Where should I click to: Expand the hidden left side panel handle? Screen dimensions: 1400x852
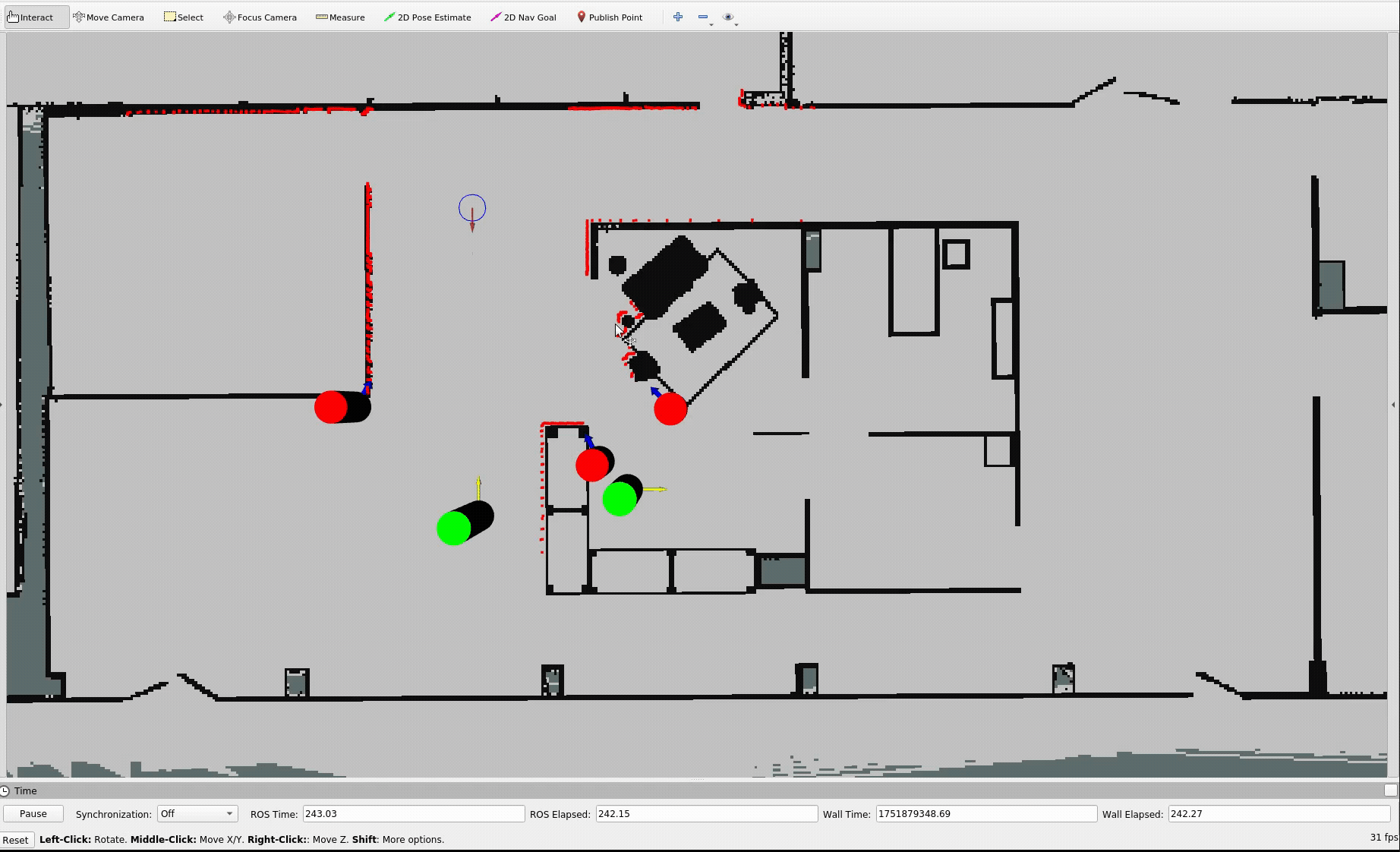click(x=2, y=405)
